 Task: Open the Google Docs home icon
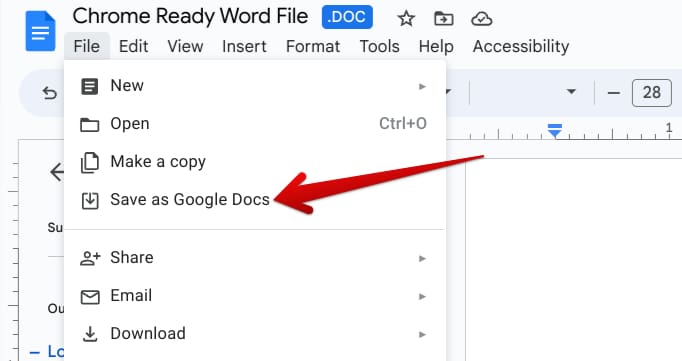click(40, 31)
